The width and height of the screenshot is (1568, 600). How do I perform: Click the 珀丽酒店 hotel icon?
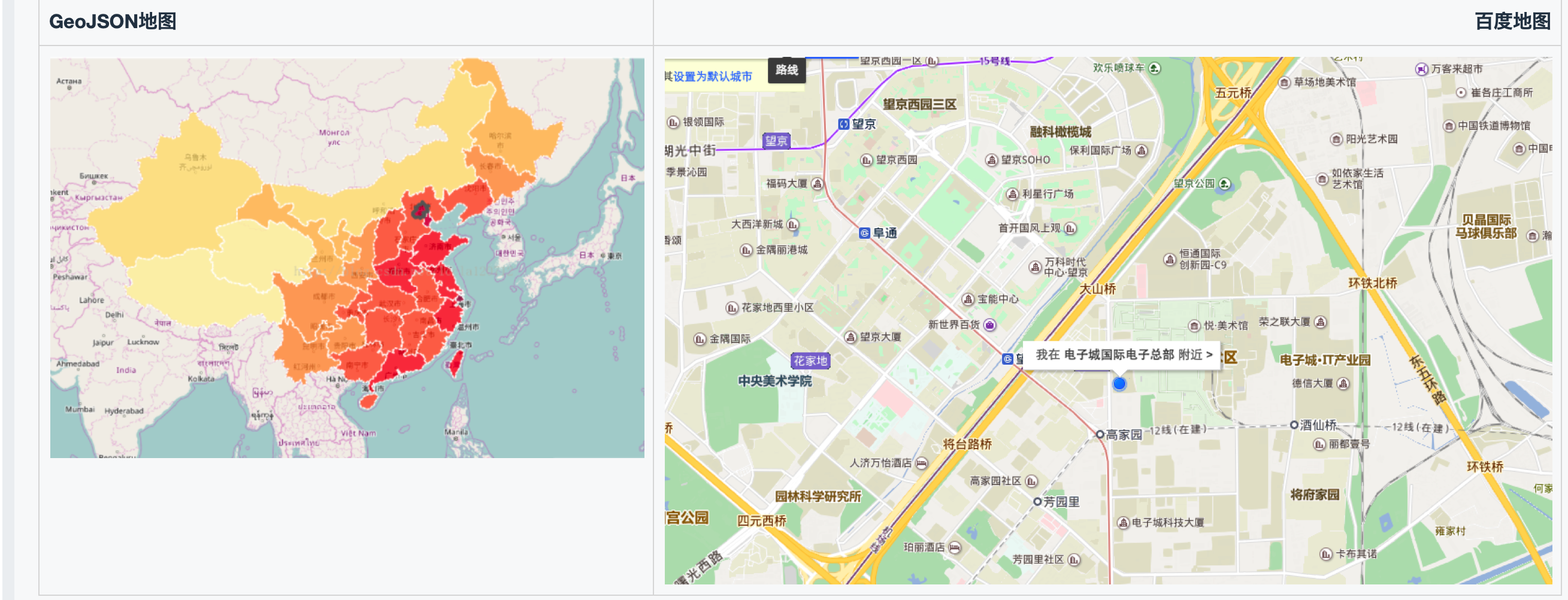pos(955,548)
